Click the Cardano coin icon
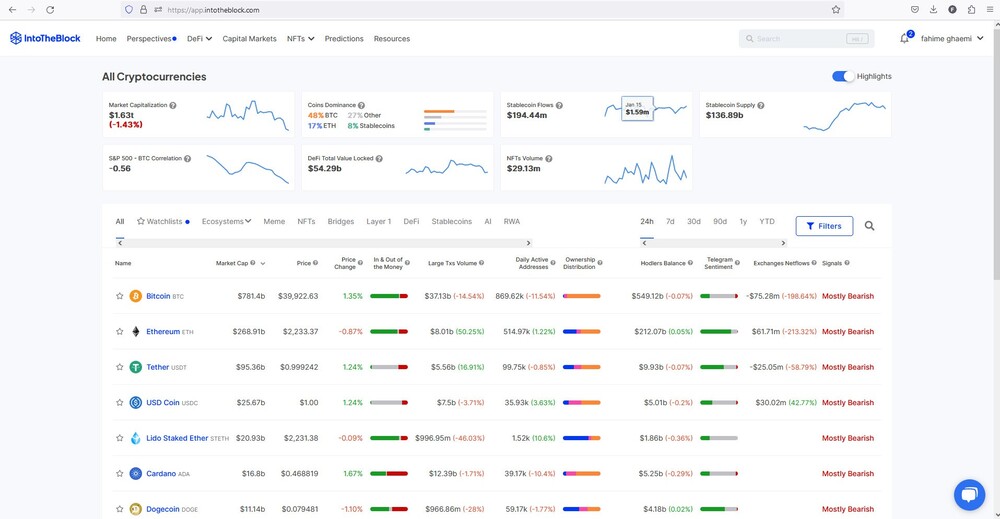Image resolution: width=1000 pixels, height=519 pixels. point(135,474)
